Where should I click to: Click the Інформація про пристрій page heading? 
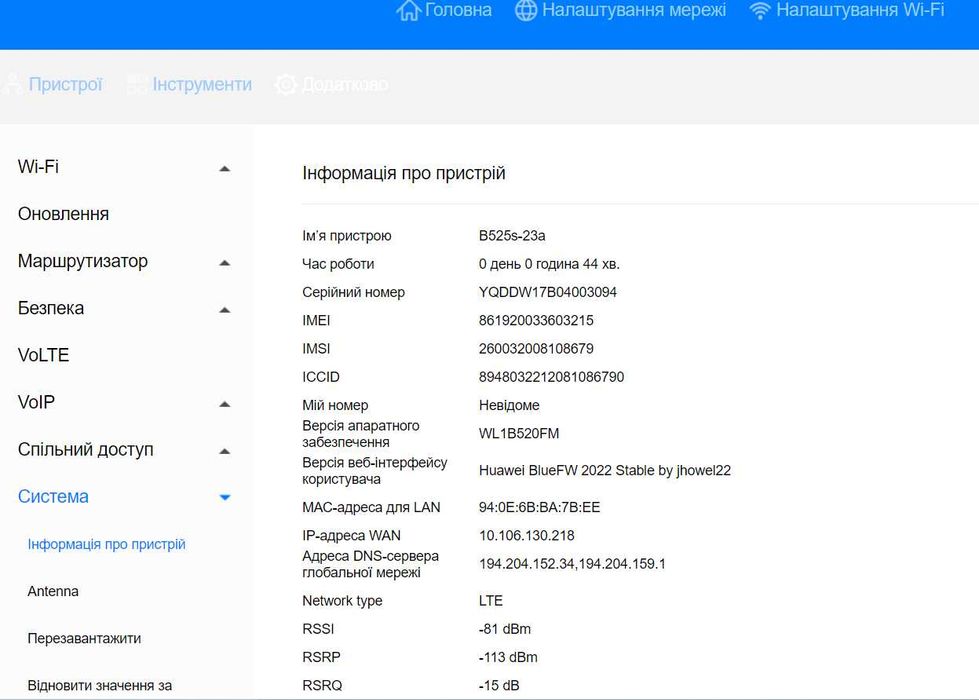(x=403, y=173)
